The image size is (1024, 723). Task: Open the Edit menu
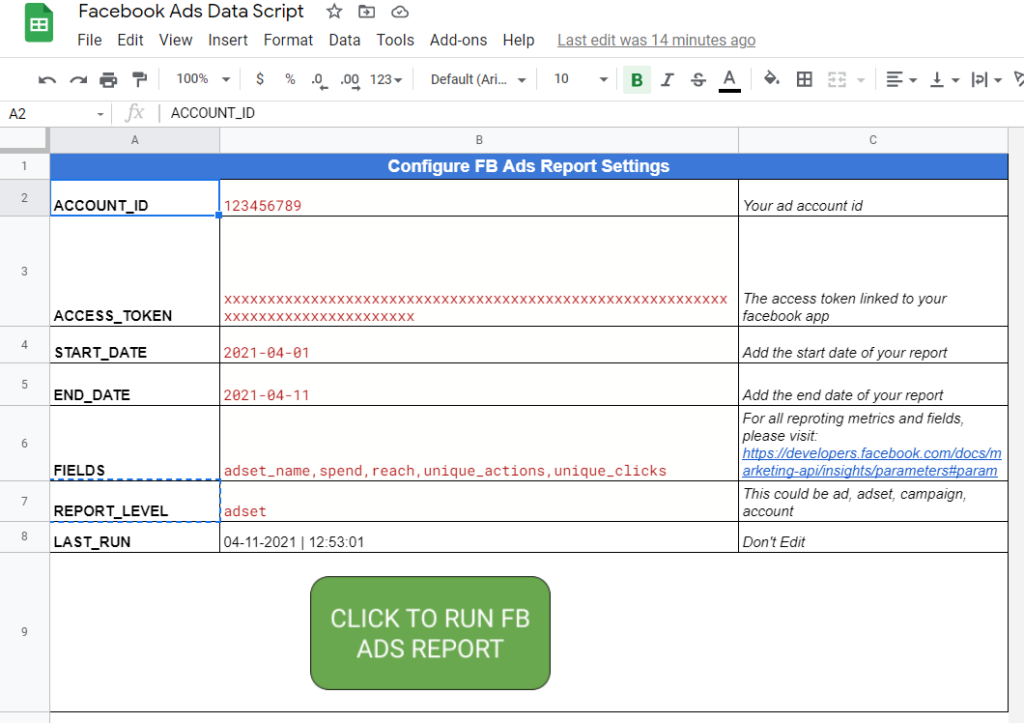[130, 40]
